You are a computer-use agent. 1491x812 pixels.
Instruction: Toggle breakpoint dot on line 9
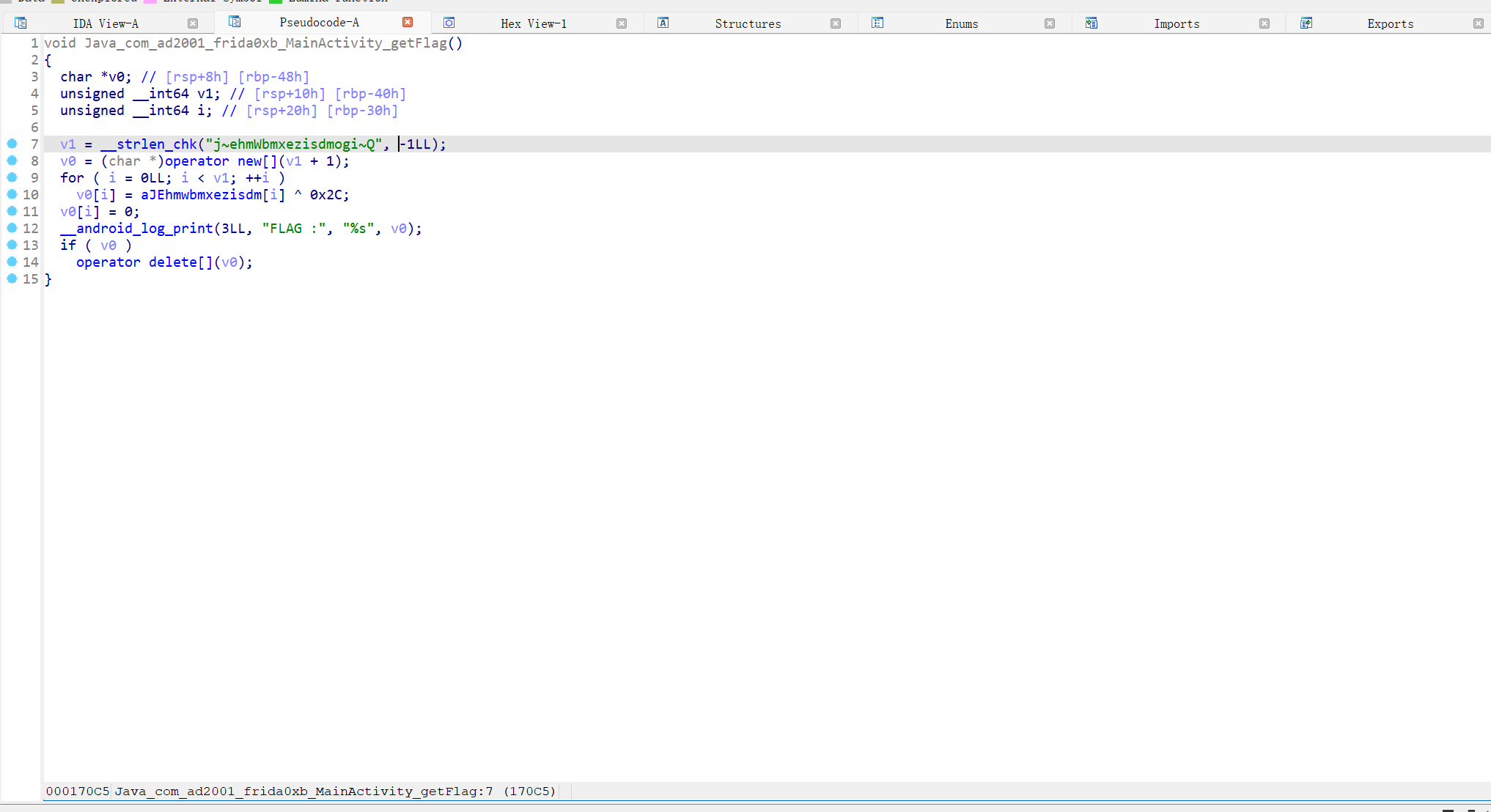coord(12,177)
